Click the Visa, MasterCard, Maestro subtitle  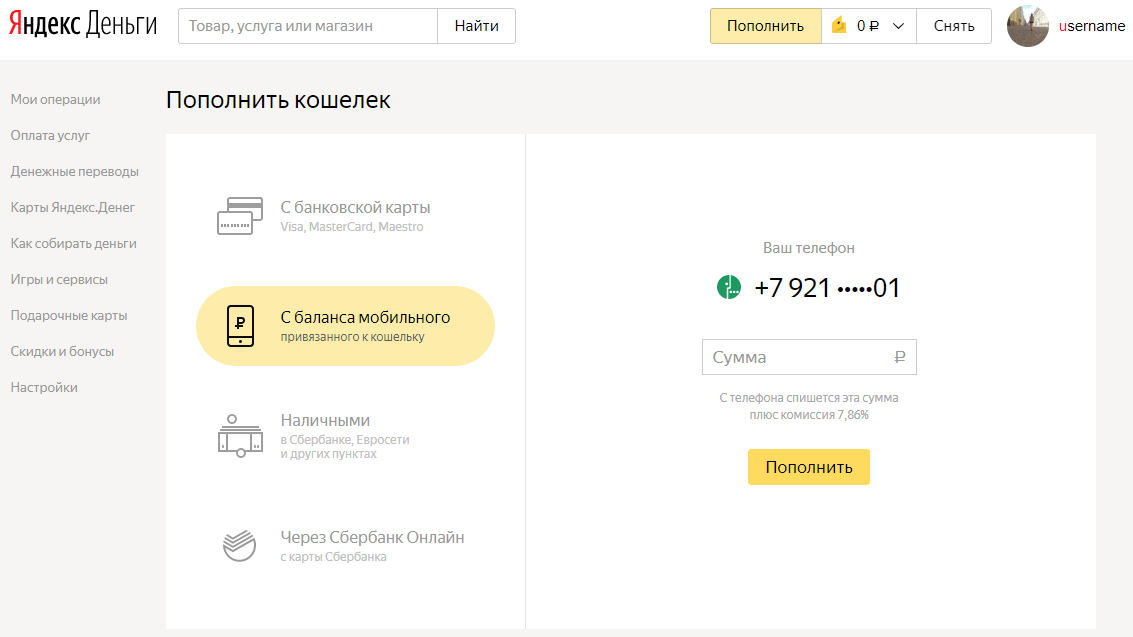352,227
